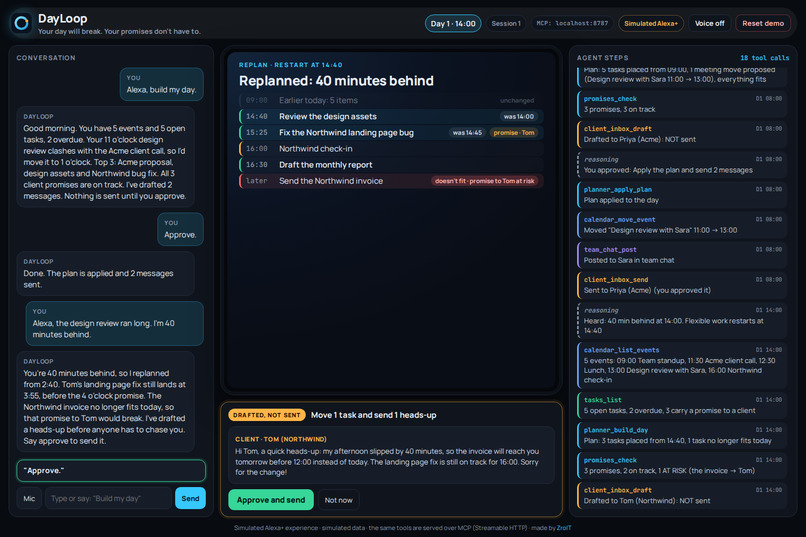Click the Approve and send button

(271, 500)
